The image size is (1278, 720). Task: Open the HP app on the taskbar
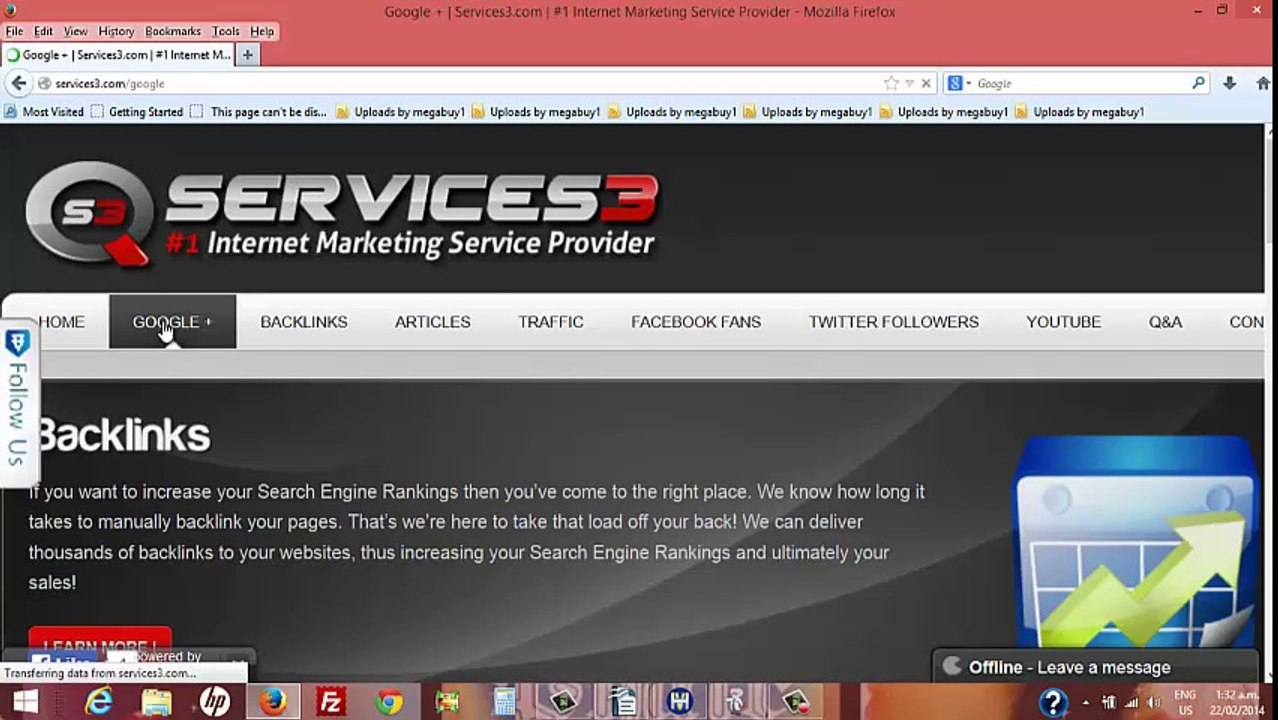(x=214, y=702)
